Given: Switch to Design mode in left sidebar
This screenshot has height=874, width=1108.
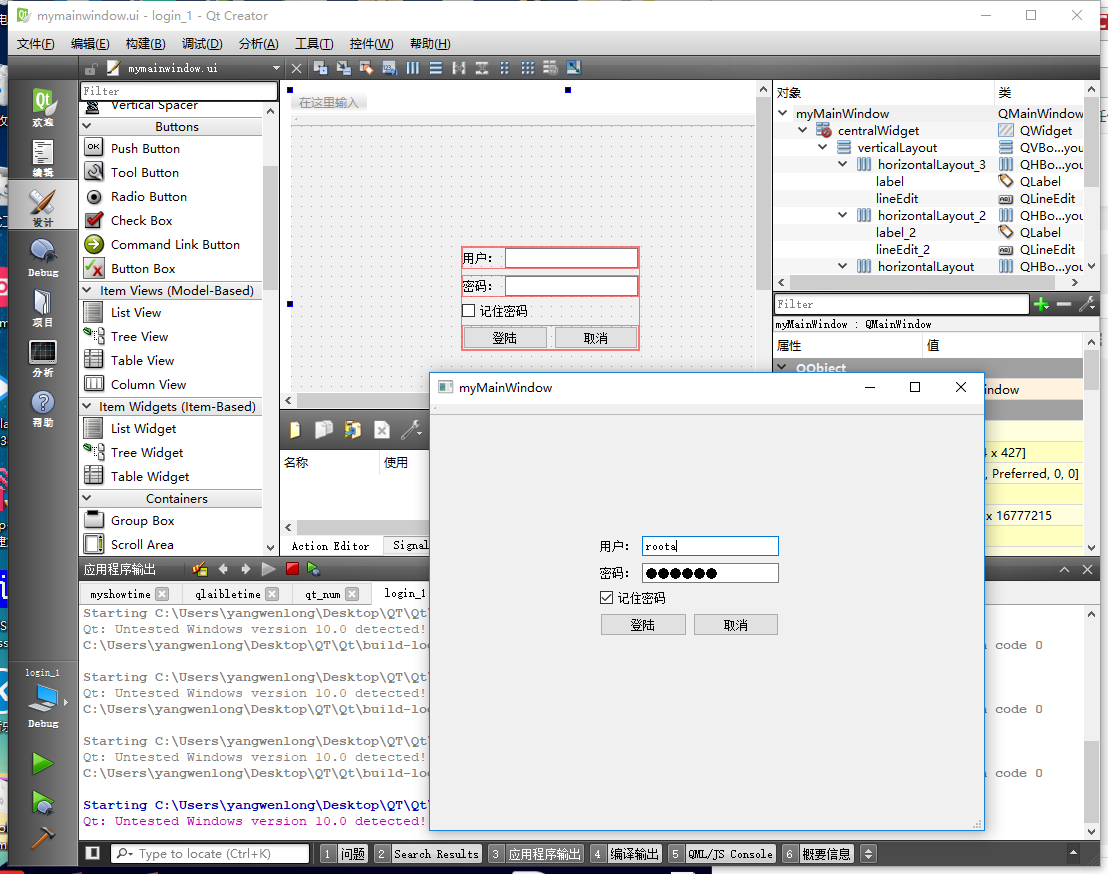Looking at the screenshot, I should coord(43,207).
